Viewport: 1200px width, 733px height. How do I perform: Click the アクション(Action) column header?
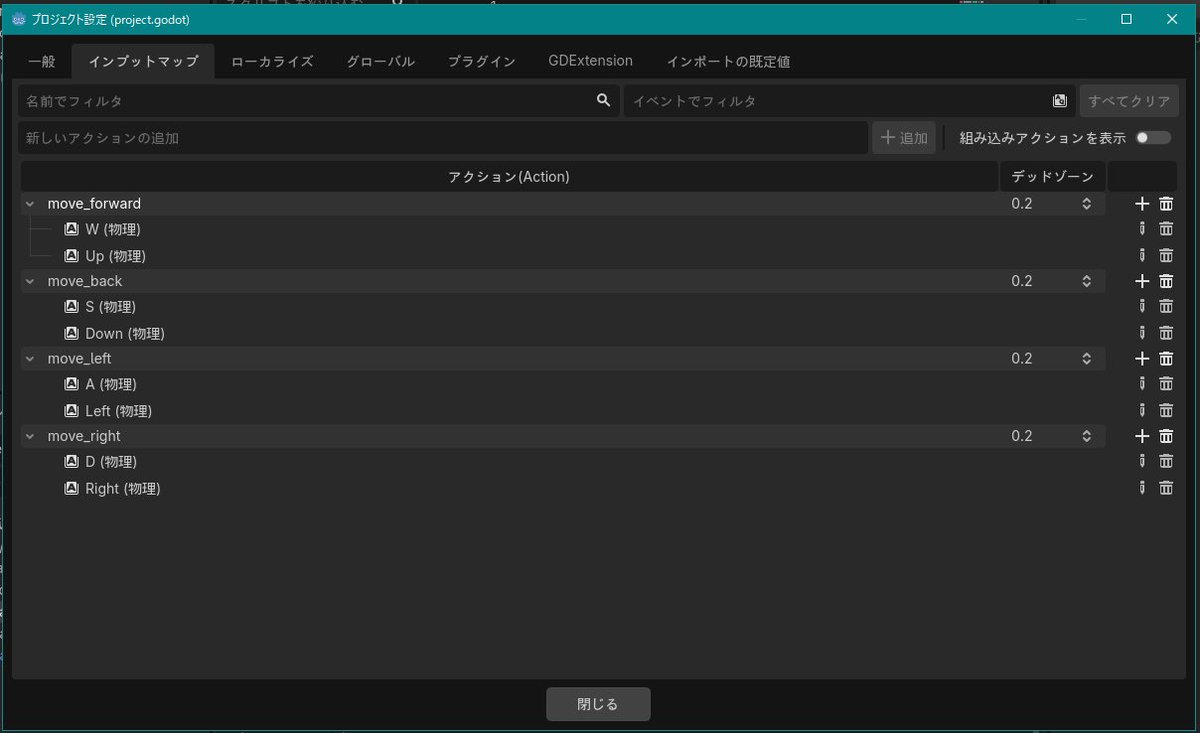pyautogui.click(x=509, y=177)
